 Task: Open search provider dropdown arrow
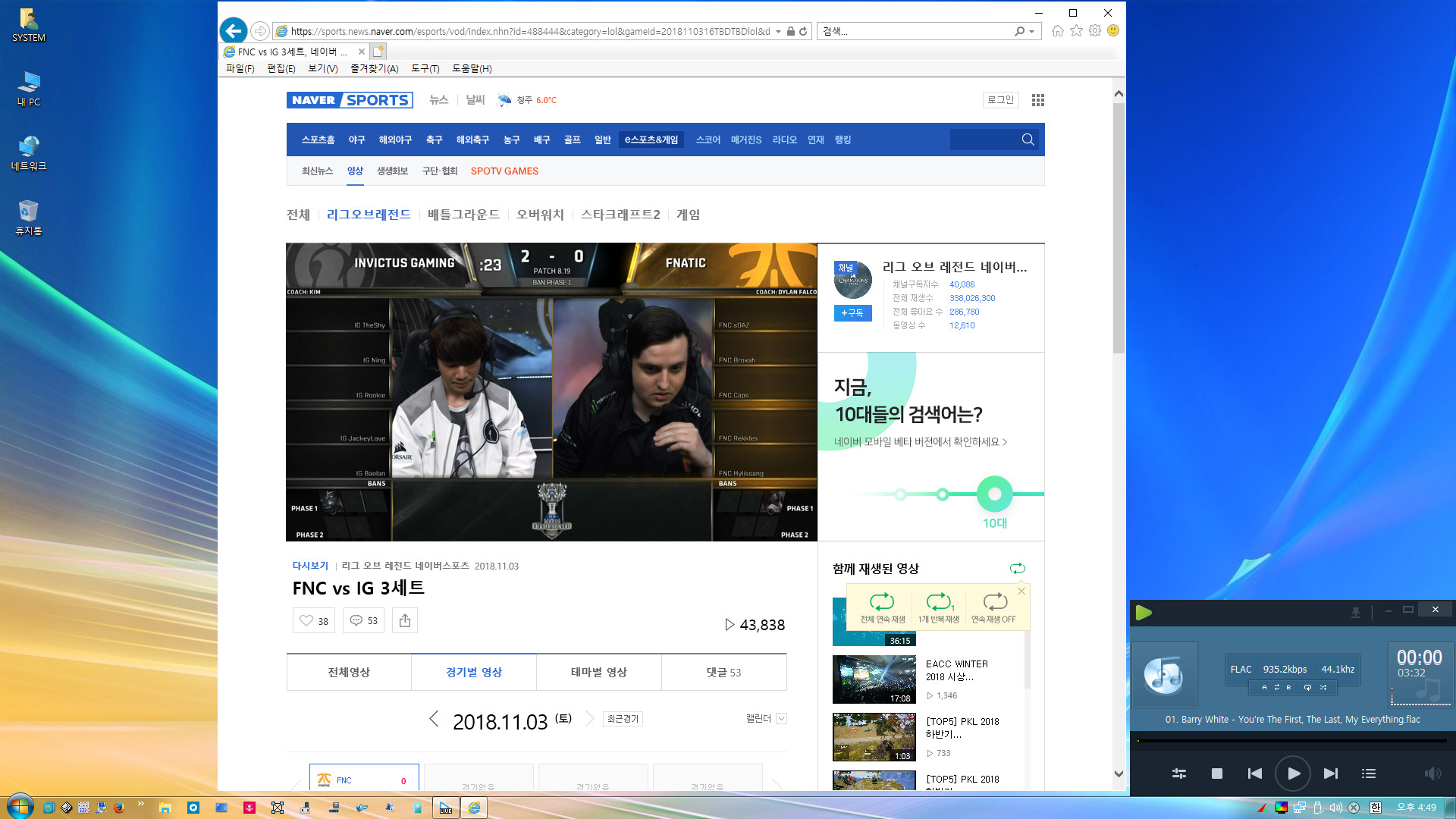click(x=1032, y=32)
